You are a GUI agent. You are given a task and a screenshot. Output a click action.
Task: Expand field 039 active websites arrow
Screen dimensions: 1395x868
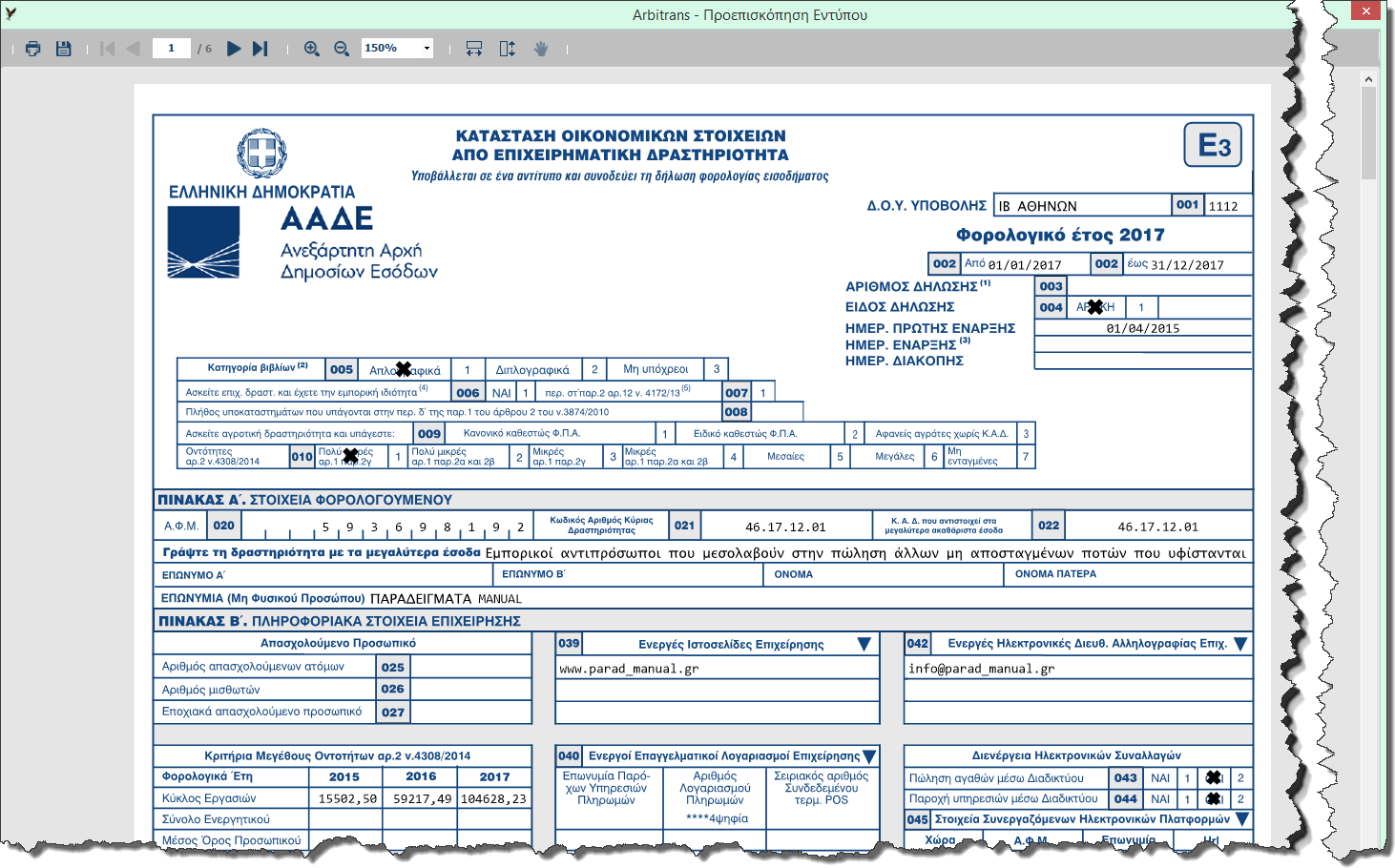point(864,645)
